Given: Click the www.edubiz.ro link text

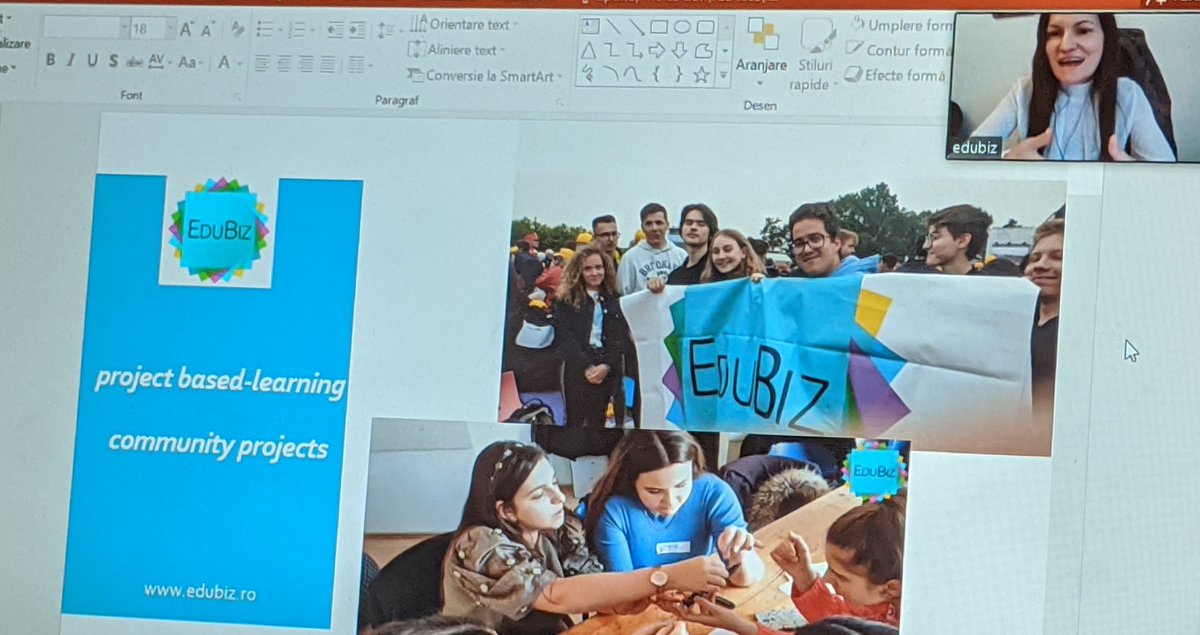Looking at the screenshot, I should [x=200, y=592].
